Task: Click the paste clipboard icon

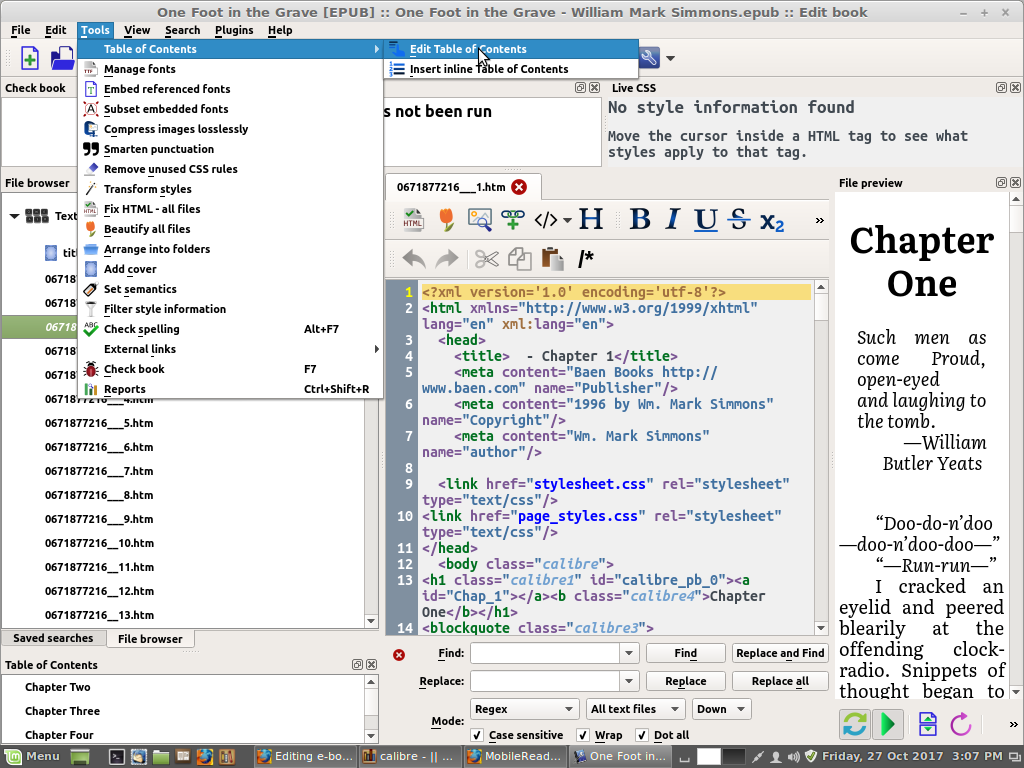Action: click(552, 259)
